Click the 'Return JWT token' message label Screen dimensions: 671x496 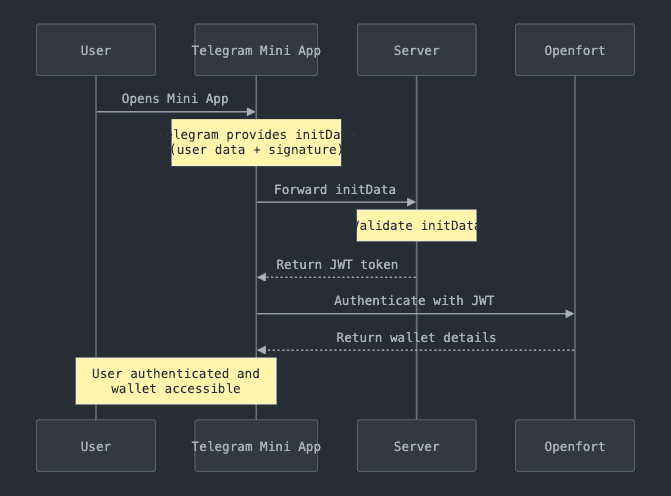[337, 265]
